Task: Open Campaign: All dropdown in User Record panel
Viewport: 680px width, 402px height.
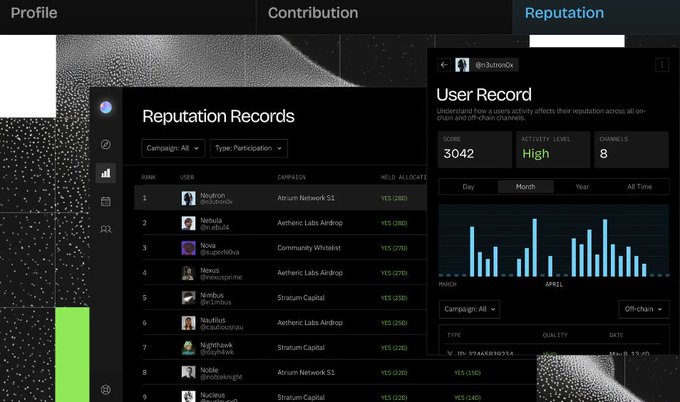Action: tap(469, 309)
